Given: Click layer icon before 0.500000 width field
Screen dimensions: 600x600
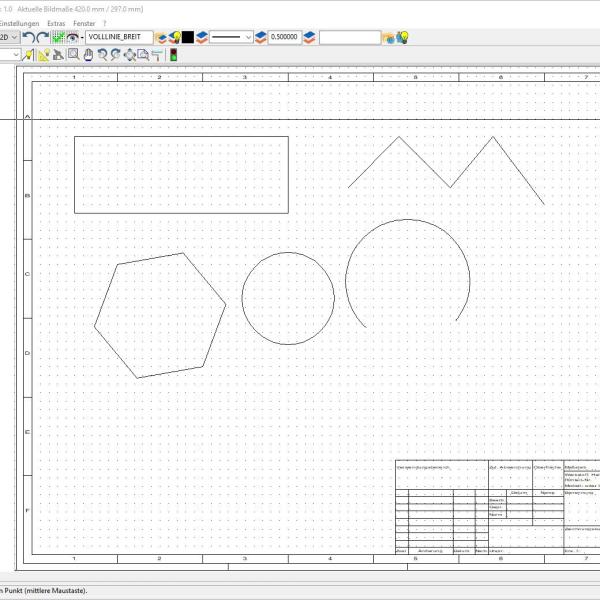Looking at the screenshot, I should tap(261, 38).
